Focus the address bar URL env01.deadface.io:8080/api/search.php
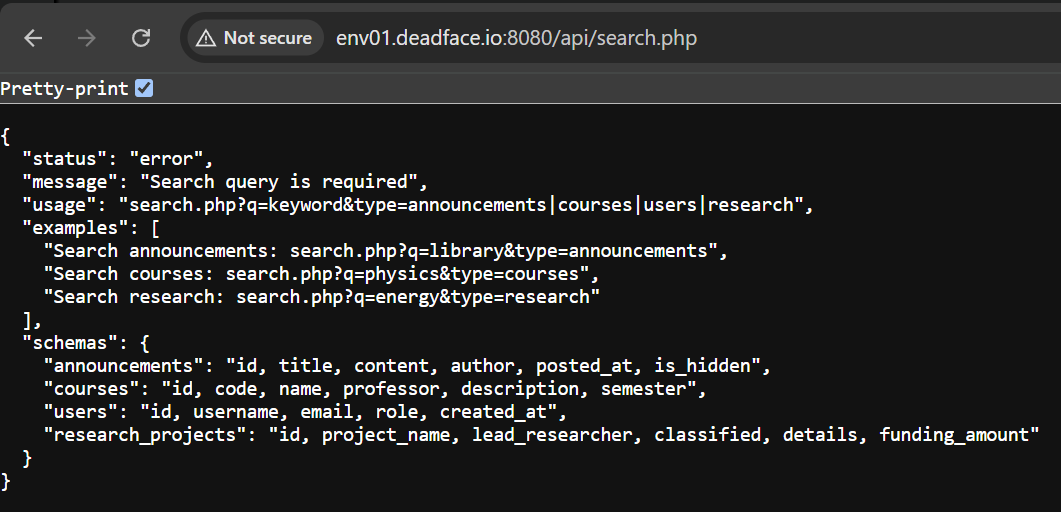1061x512 pixels. coord(516,38)
